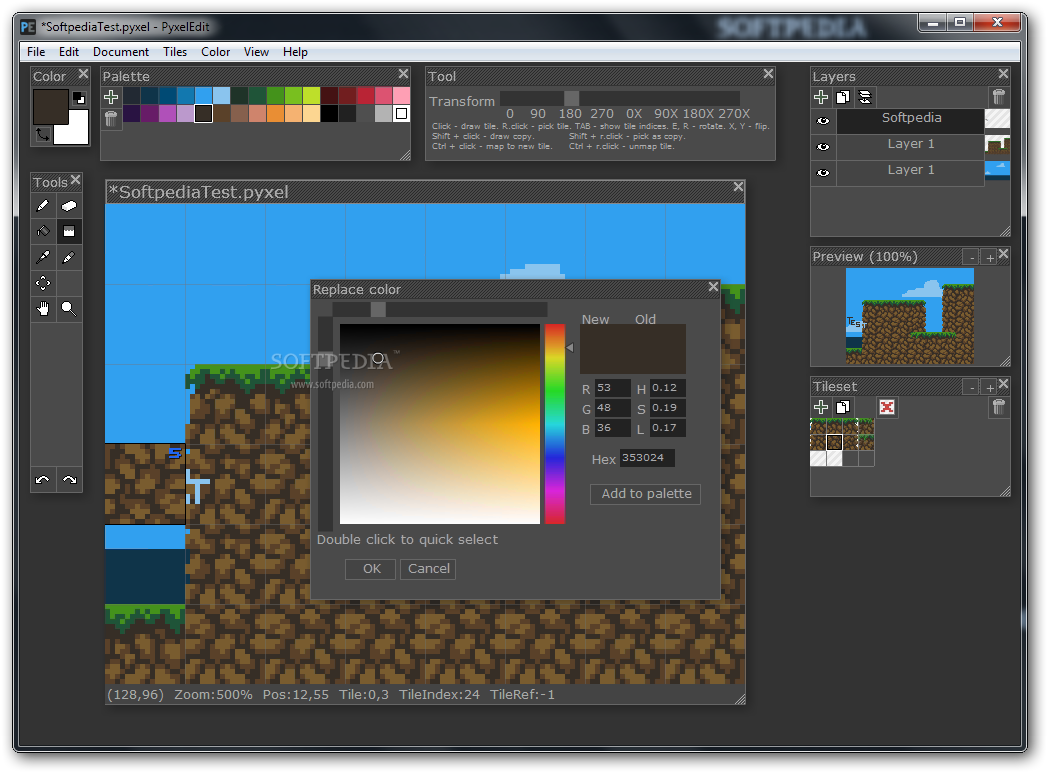Click the R value field
This screenshot has width=1048, height=773.
(x=612, y=388)
